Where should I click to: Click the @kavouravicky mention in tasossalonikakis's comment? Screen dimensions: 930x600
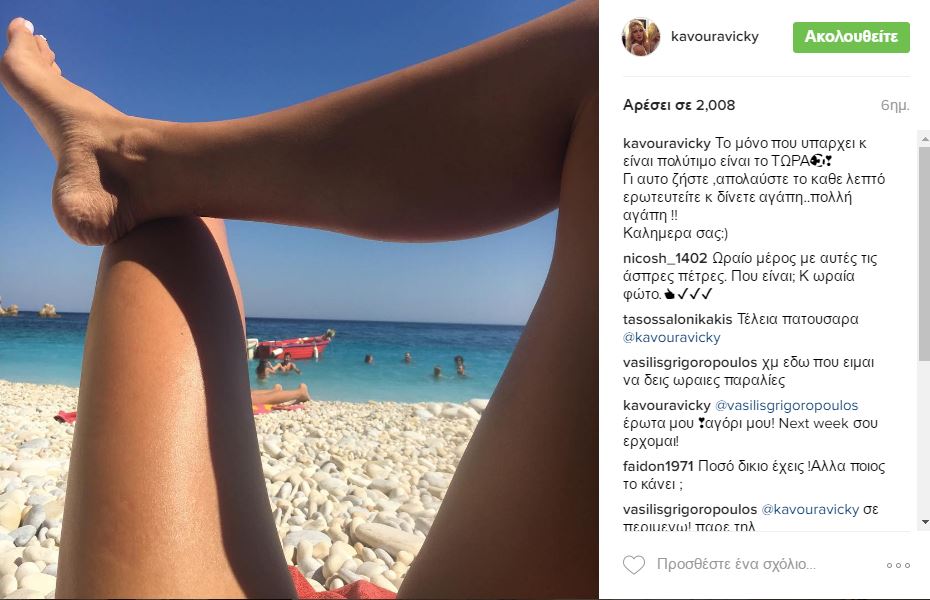point(671,338)
